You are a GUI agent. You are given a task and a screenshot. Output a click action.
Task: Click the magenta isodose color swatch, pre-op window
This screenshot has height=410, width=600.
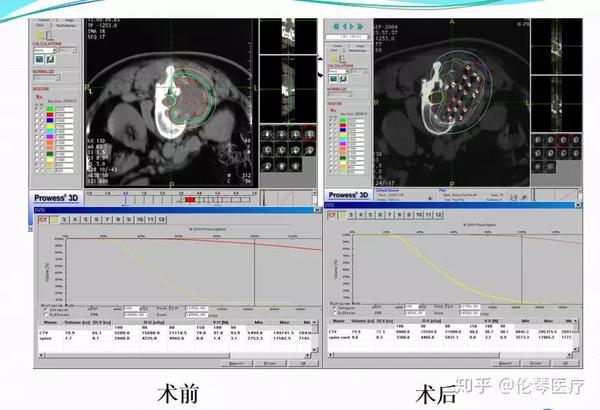[x=50, y=137]
